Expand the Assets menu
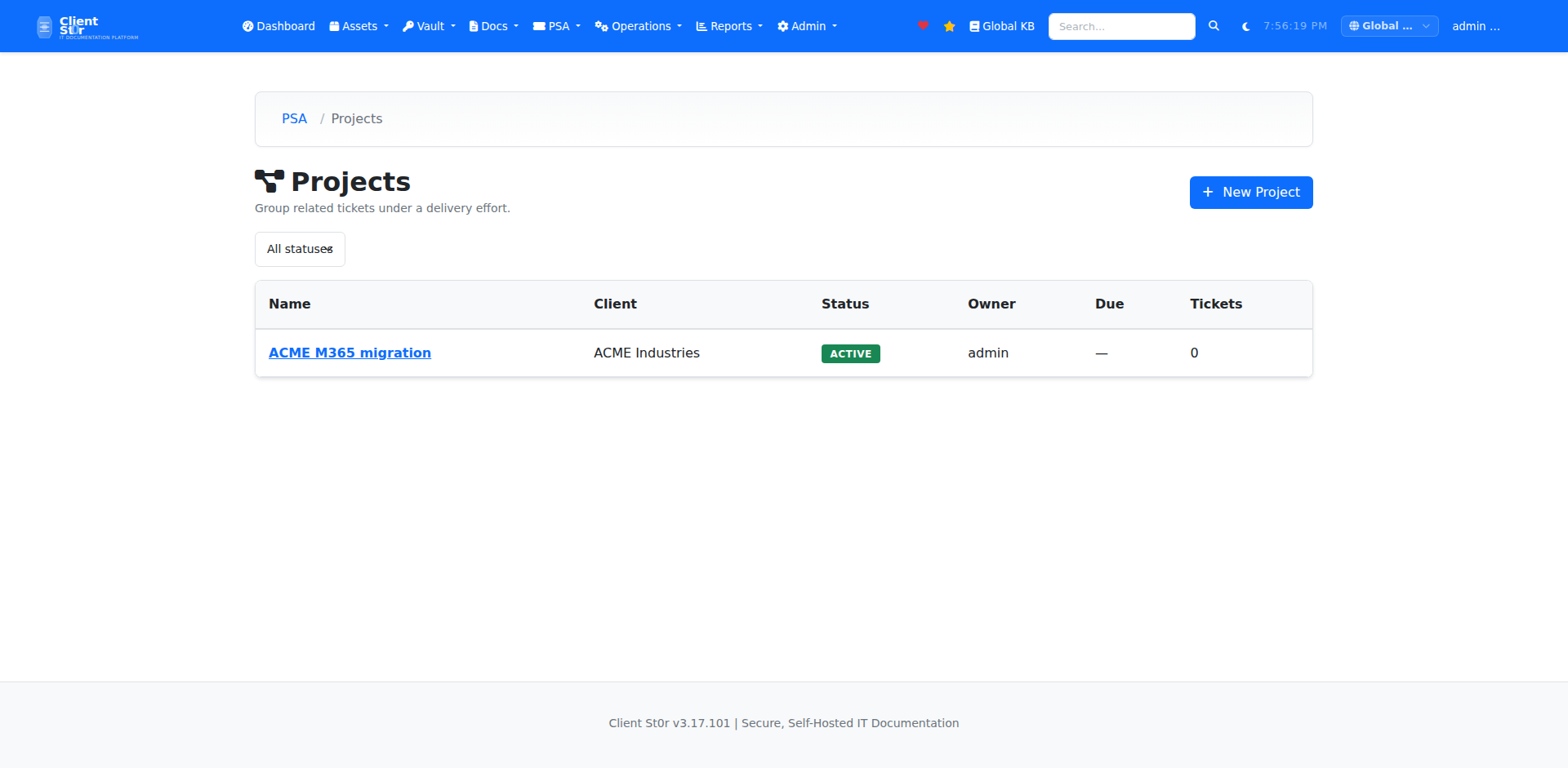 [359, 26]
